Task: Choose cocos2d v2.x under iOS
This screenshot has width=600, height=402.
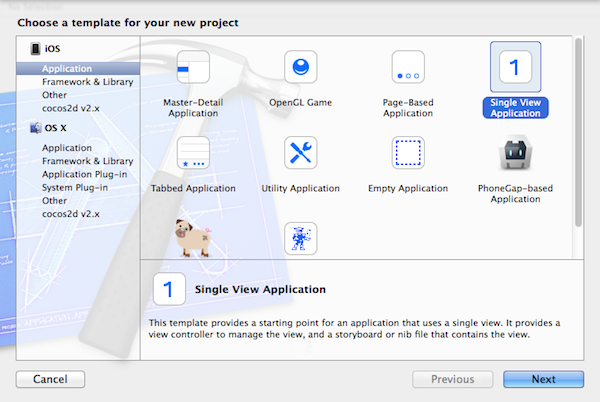Action: tap(70, 108)
